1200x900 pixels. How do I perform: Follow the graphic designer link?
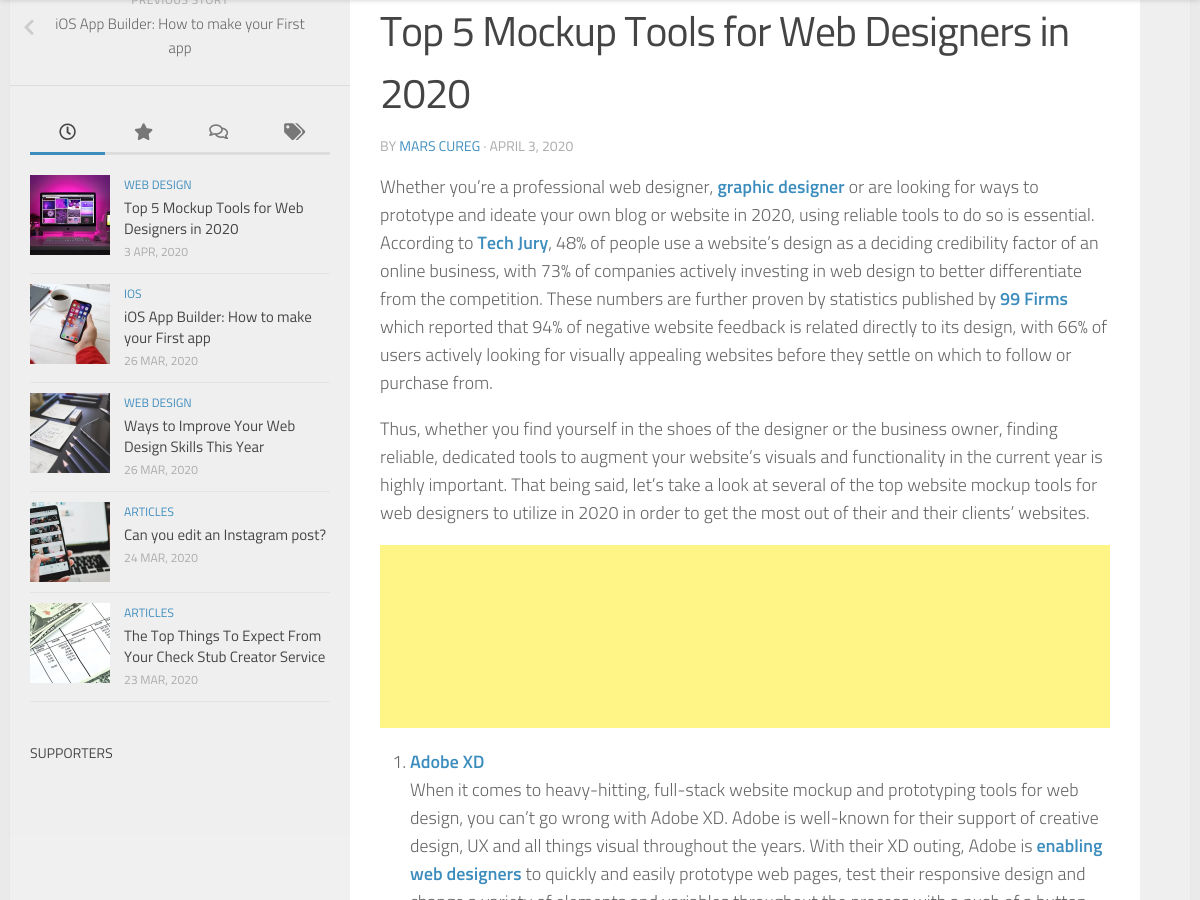780,187
